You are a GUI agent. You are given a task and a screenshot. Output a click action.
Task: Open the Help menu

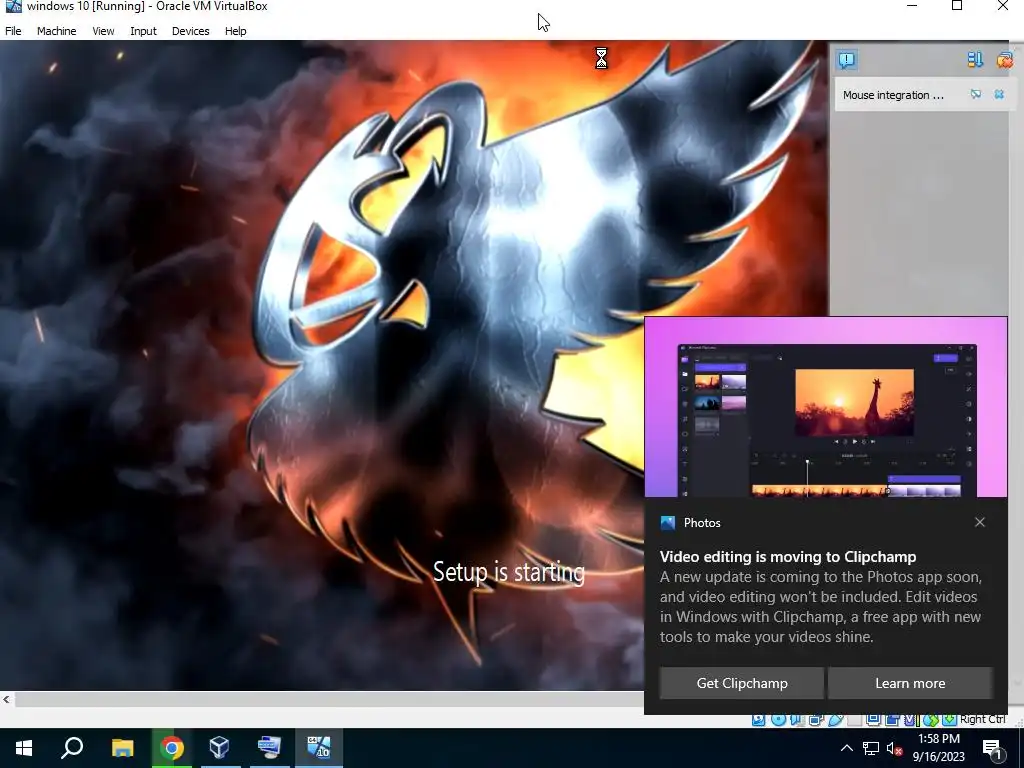click(x=235, y=31)
